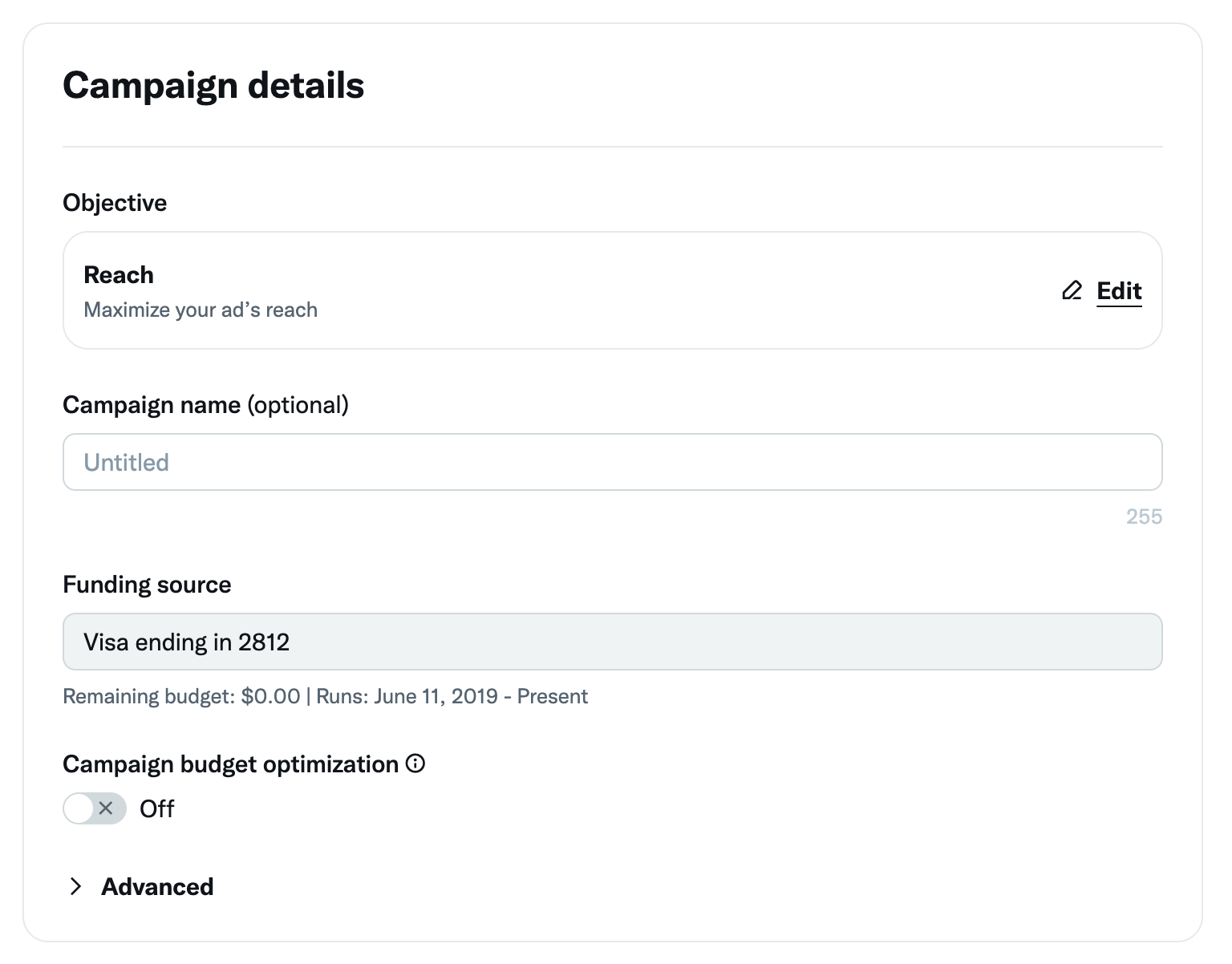The width and height of the screenshot is (1232, 964).
Task: Click the Advanced section label
Action: click(157, 886)
